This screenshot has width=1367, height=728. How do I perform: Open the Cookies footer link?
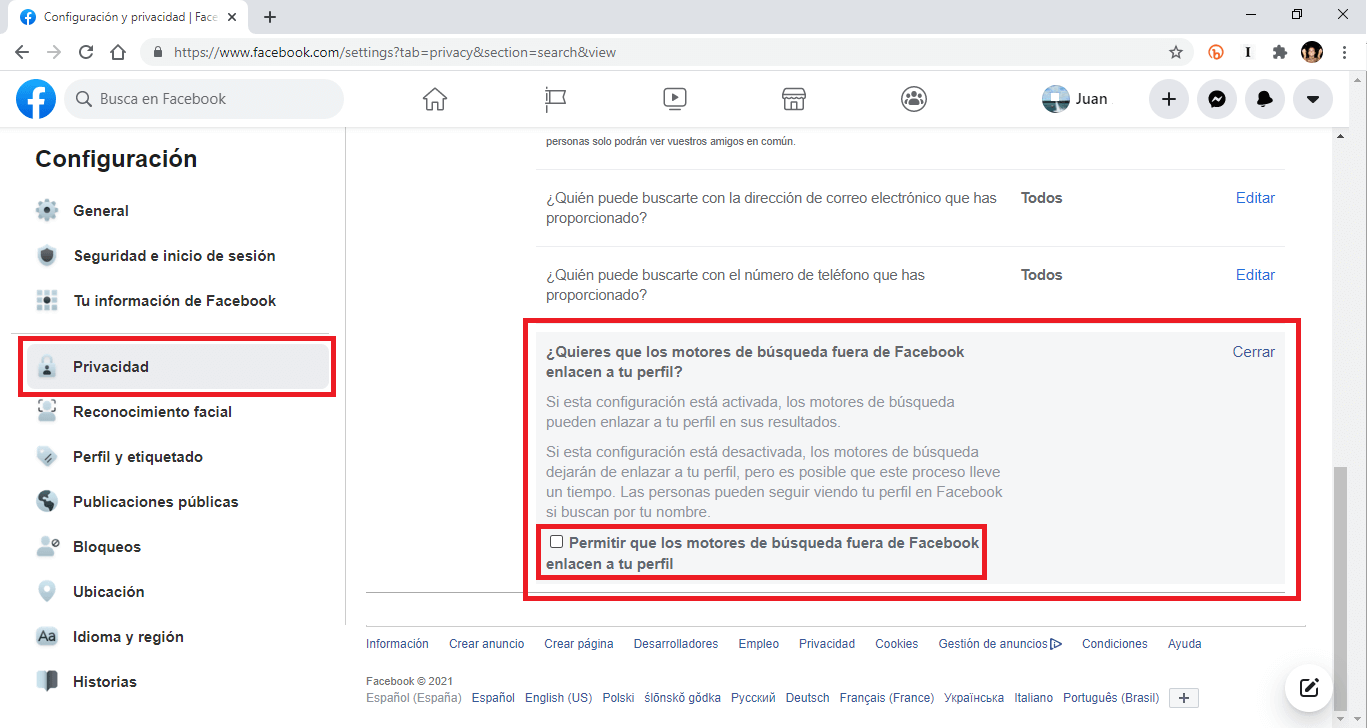896,644
